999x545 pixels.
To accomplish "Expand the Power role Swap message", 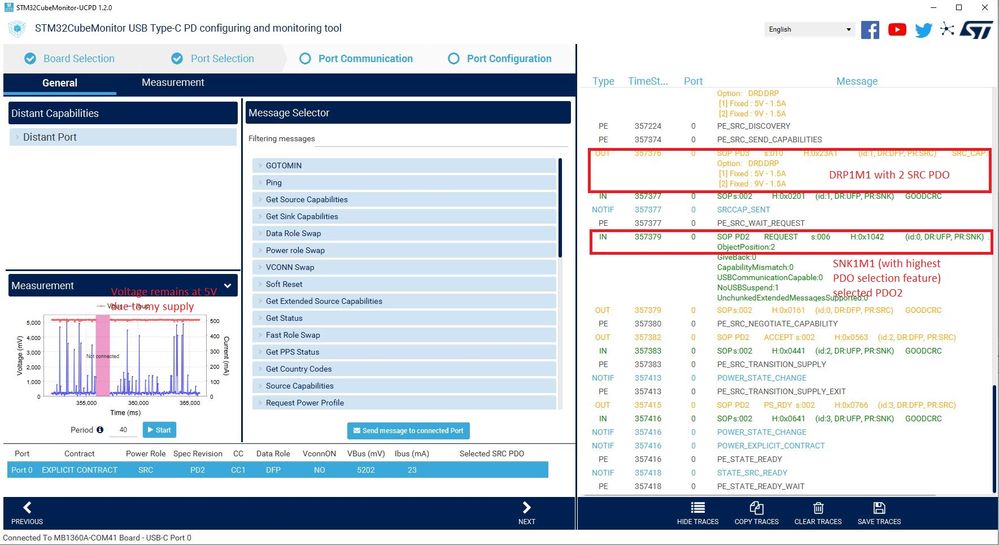I will pos(405,250).
